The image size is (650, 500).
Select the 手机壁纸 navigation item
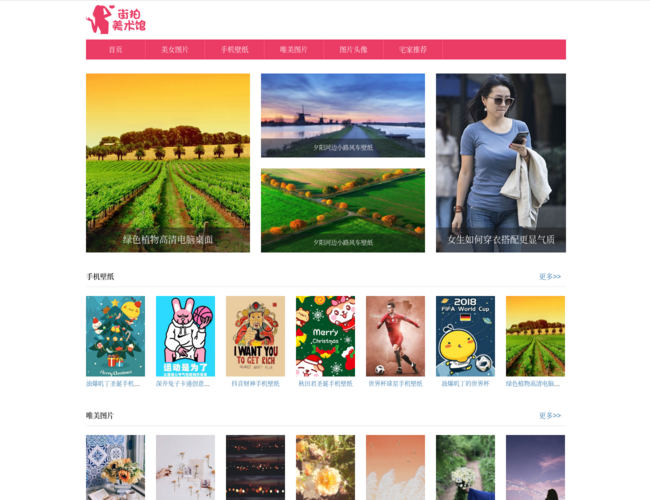(x=235, y=50)
